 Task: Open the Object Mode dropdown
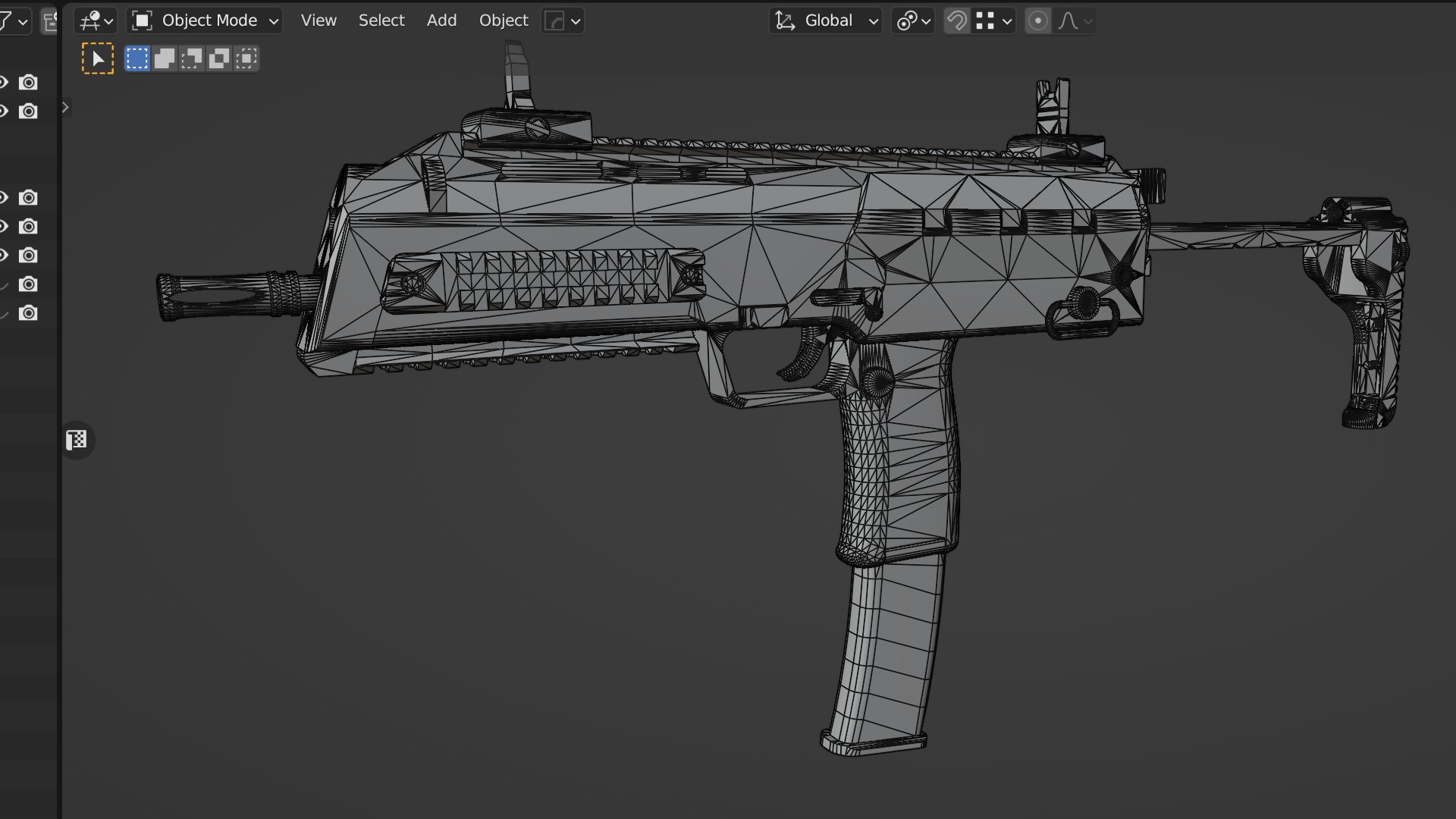coord(205,20)
